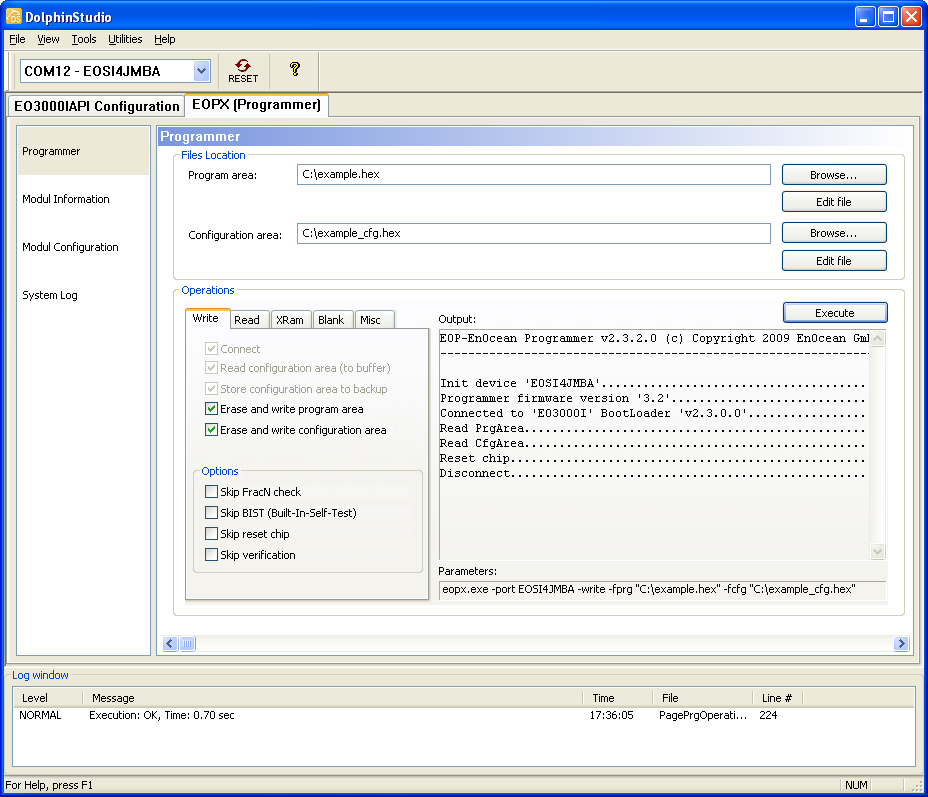Enable Skip FracN check option

click(x=211, y=491)
